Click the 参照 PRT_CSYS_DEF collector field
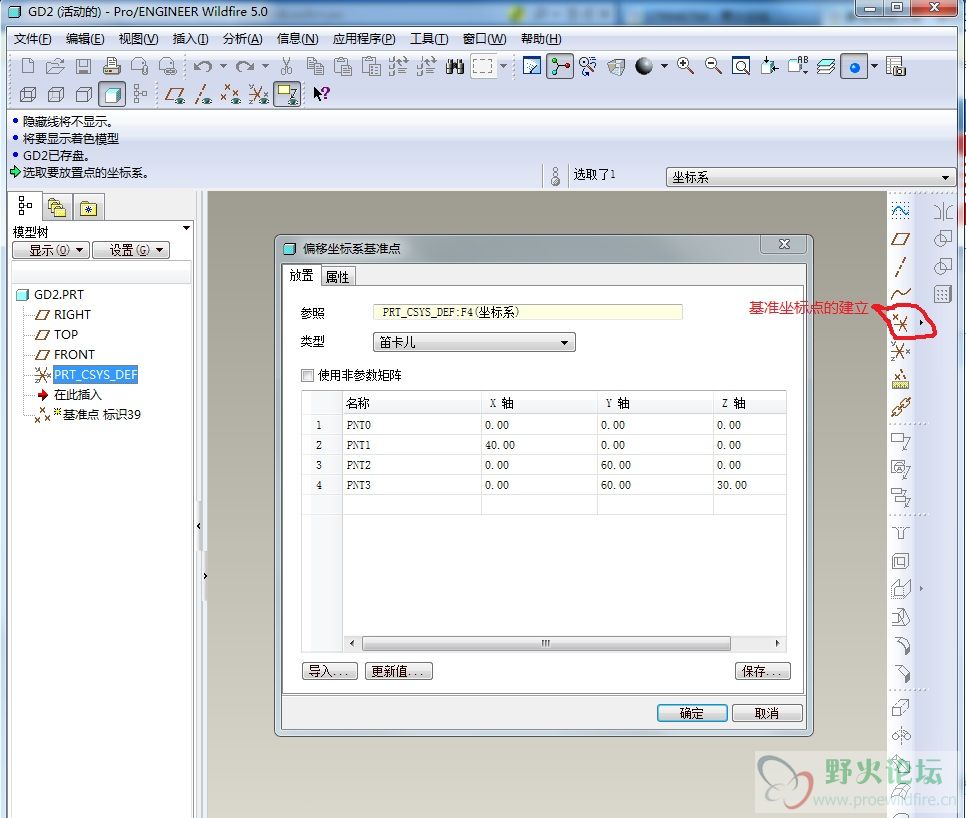Viewport: 966px width, 818px height. click(527, 312)
